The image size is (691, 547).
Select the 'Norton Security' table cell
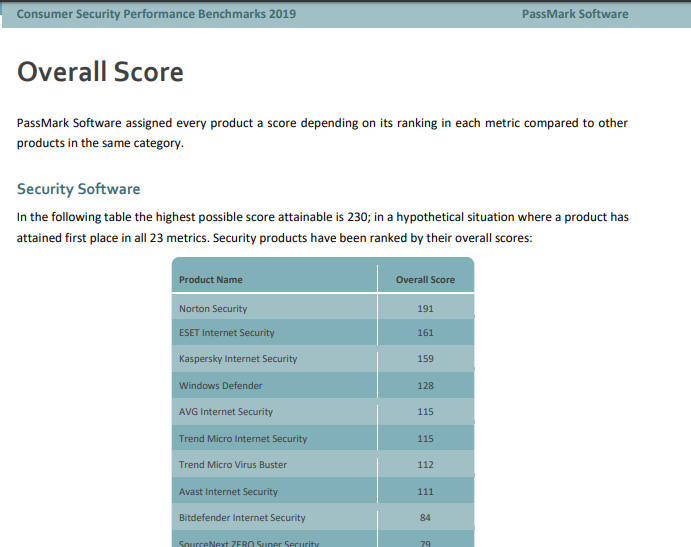click(x=213, y=309)
